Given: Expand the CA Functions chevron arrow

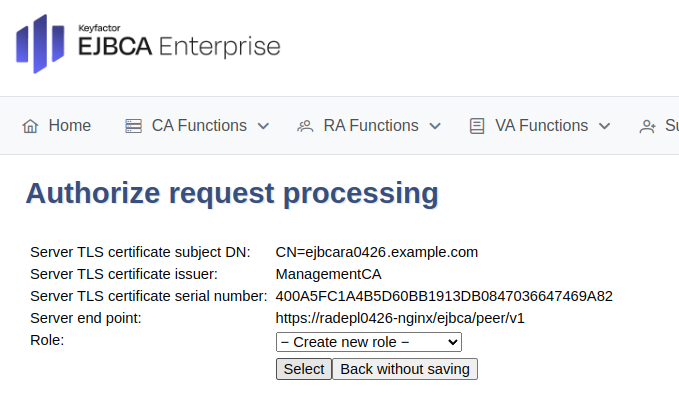Looking at the screenshot, I should 263,126.
